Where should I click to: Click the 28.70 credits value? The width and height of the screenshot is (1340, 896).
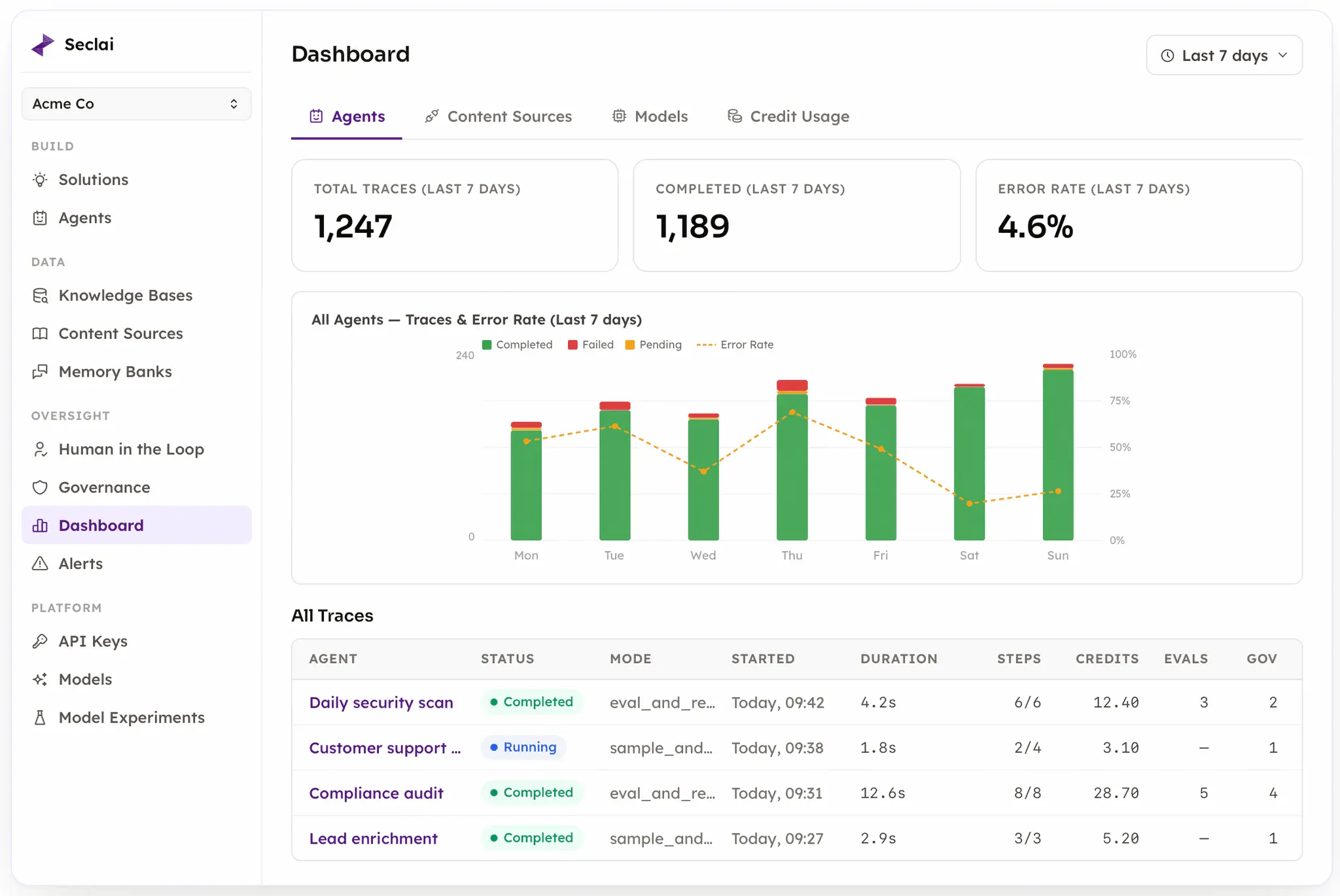[x=1116, y=793]
